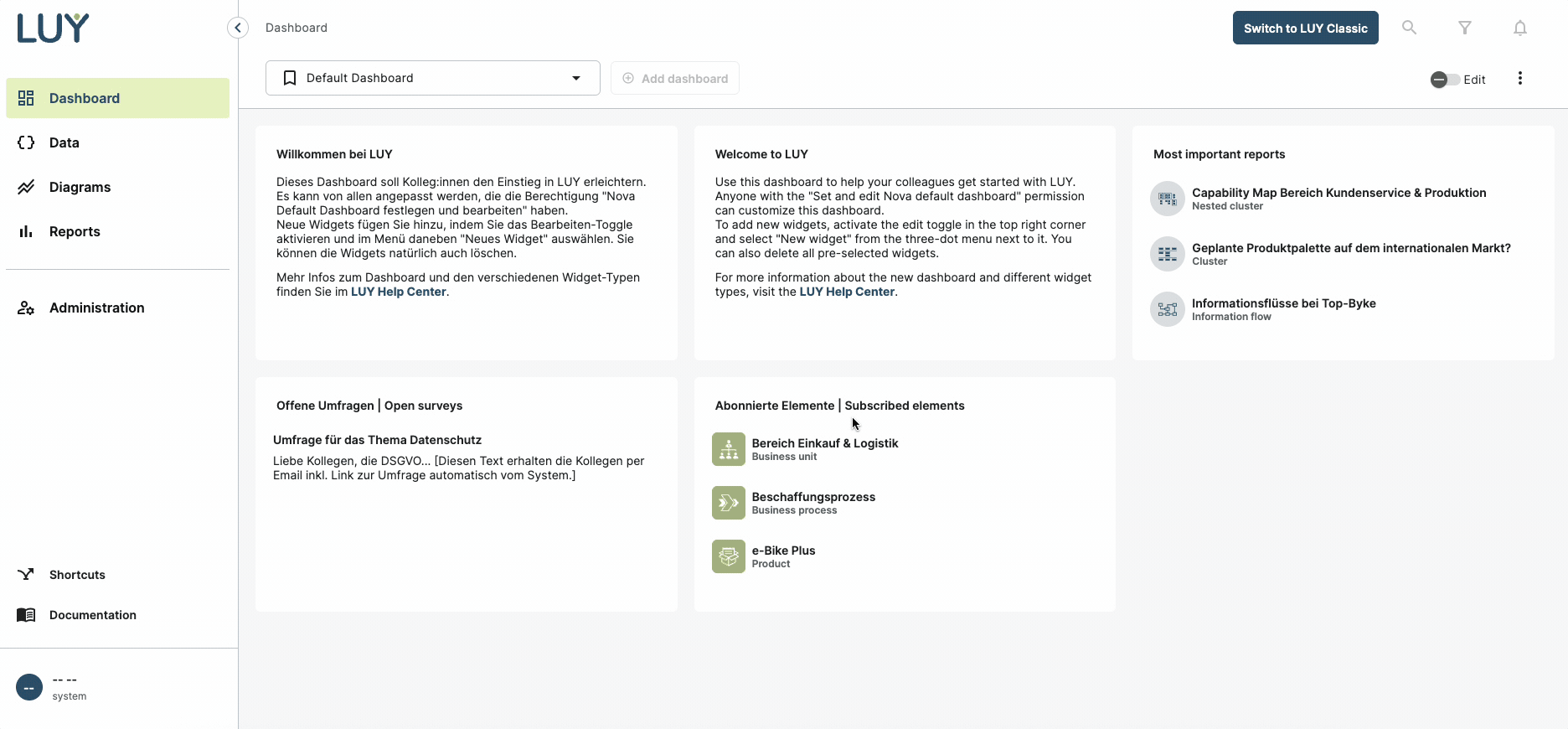Click the Capability Map nested cluster icon
This screenshot has height=729, width=1568.
pyautogui.click(x=1167, y=199)
